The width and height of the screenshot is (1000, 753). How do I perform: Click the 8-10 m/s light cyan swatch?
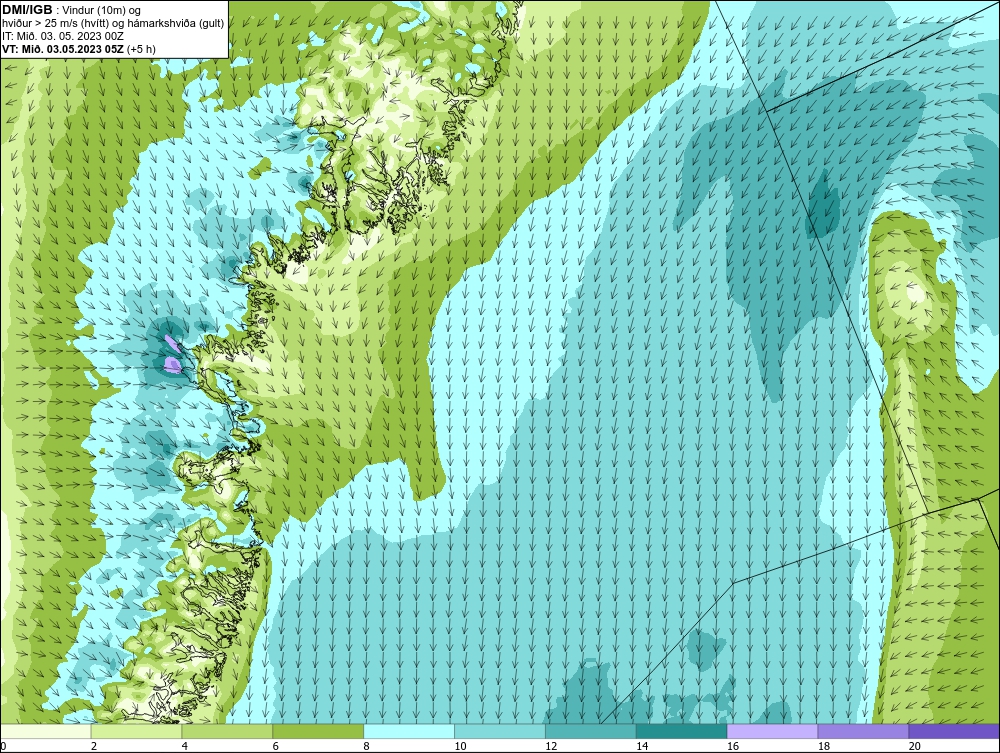(409, 731)
